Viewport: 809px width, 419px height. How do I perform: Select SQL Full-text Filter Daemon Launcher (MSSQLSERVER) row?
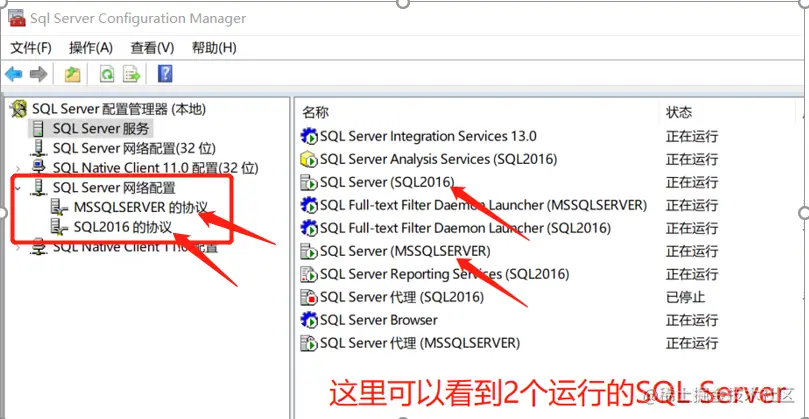click(483, 205)
